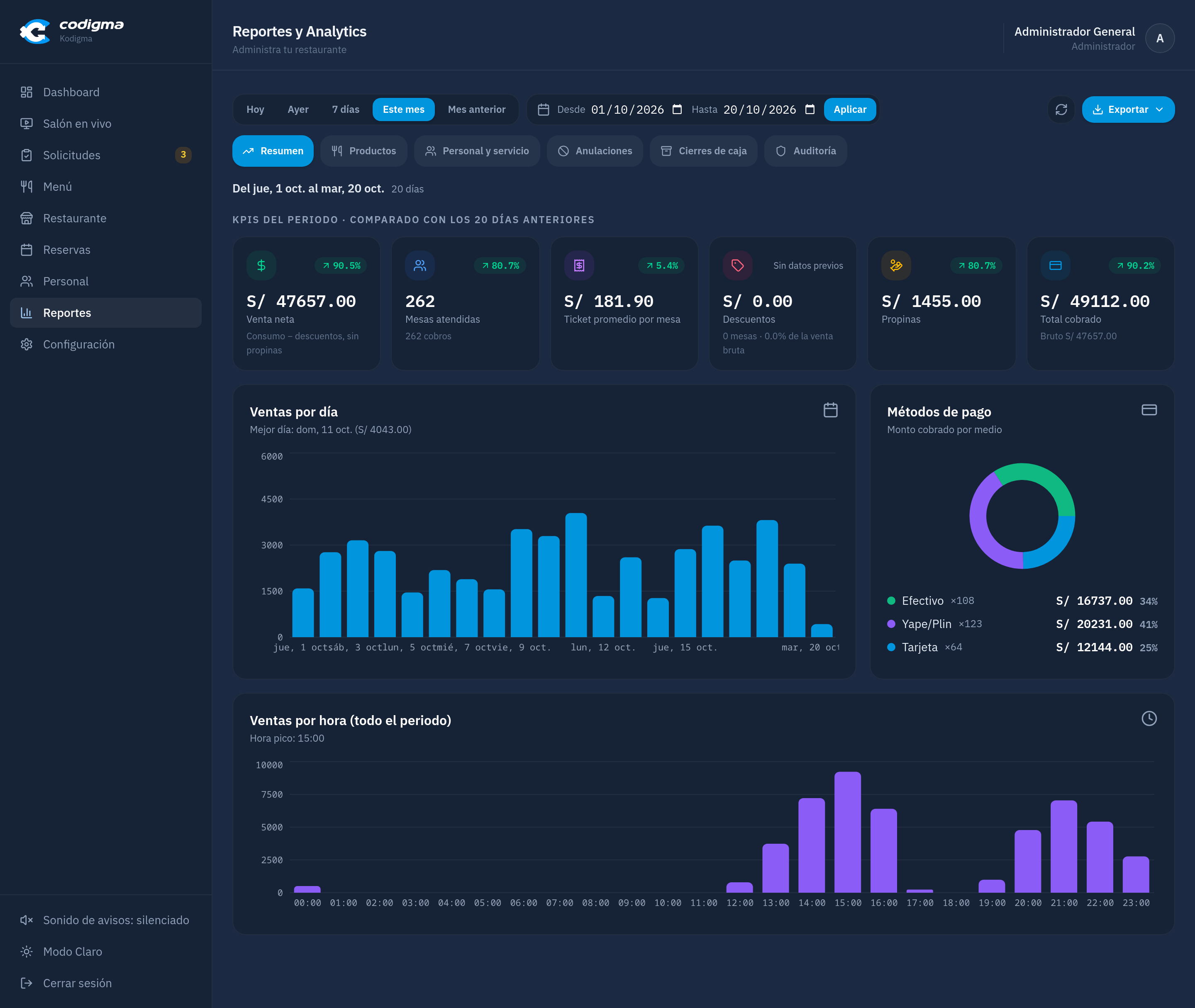Open the Auditoría tab
The width and height of the screenshot is (1195, 1008).
coord(806,151)
